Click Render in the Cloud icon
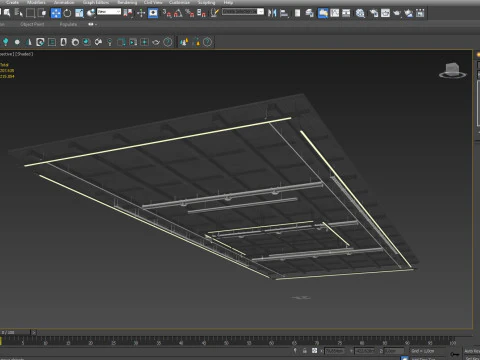480x360 pixels. coord(409,13)
